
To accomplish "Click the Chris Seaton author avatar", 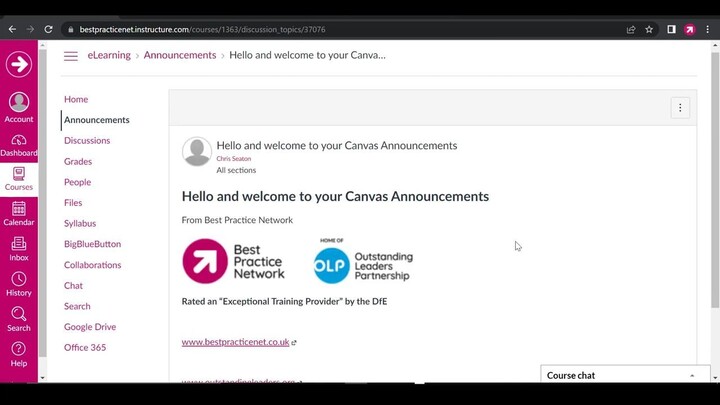I will click(x=197, y=151).
